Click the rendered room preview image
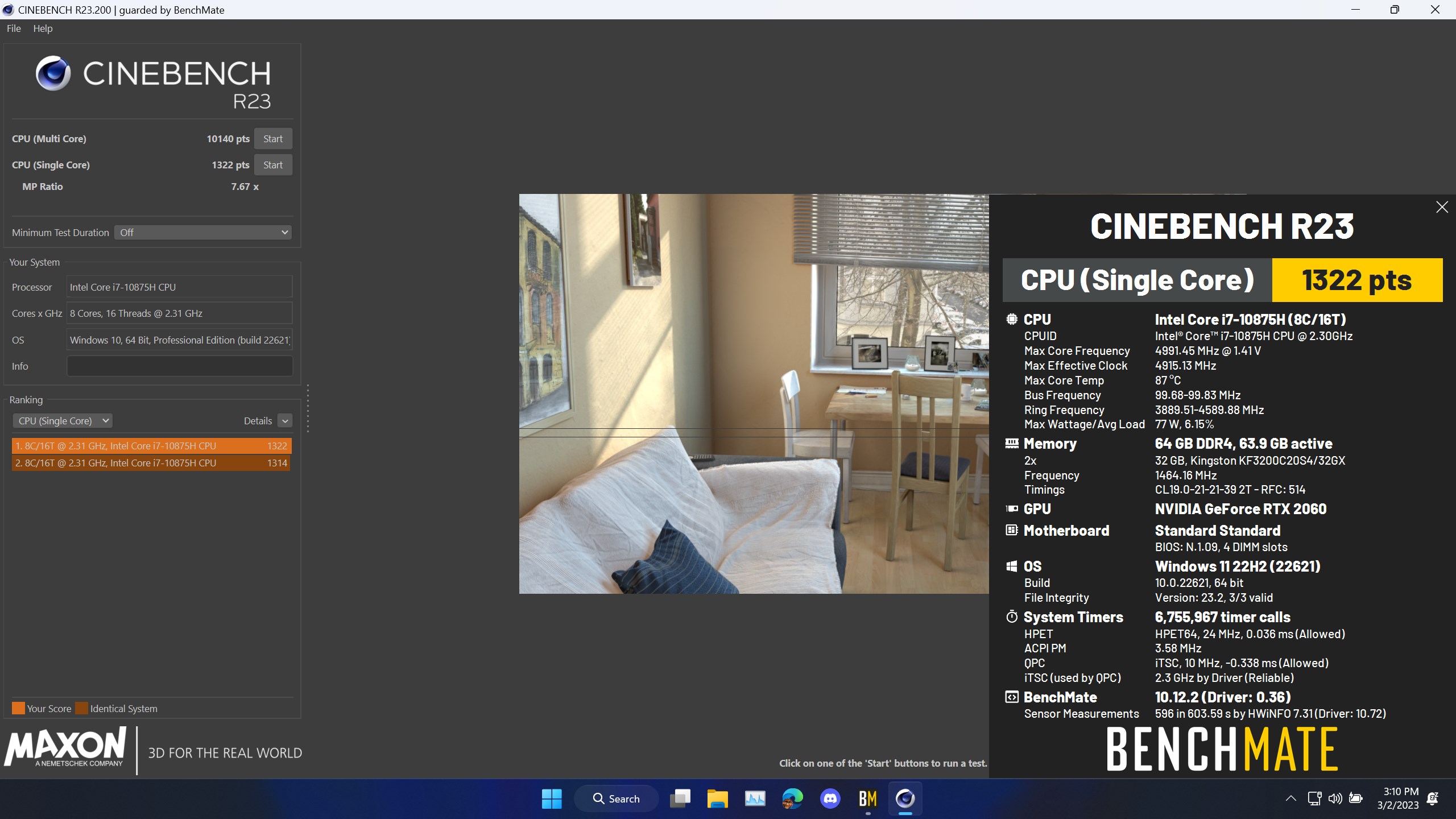The width and height of the screenshot is (1456, 819). (x=754, y=394)
